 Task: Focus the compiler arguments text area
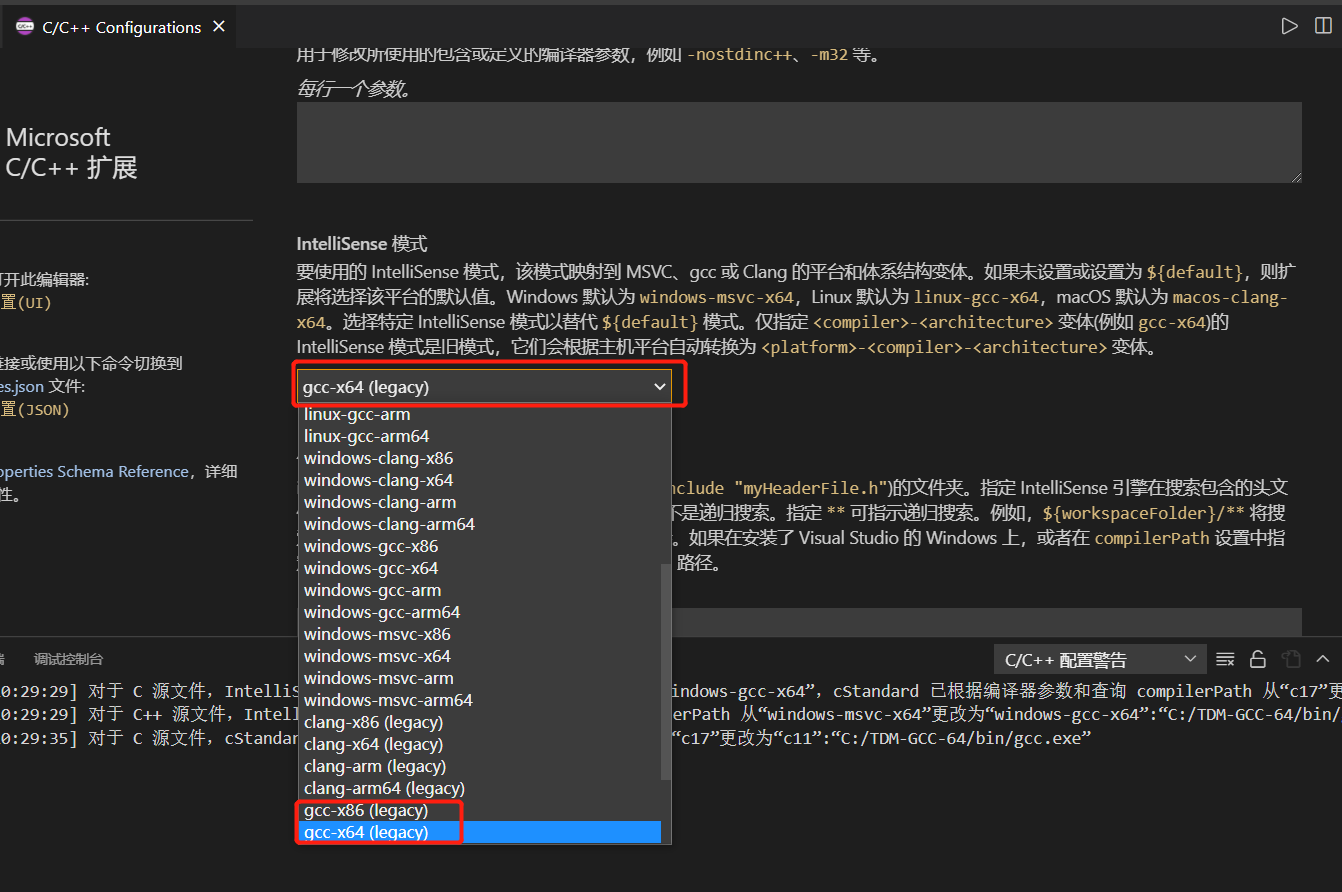[x=799, y=142]
